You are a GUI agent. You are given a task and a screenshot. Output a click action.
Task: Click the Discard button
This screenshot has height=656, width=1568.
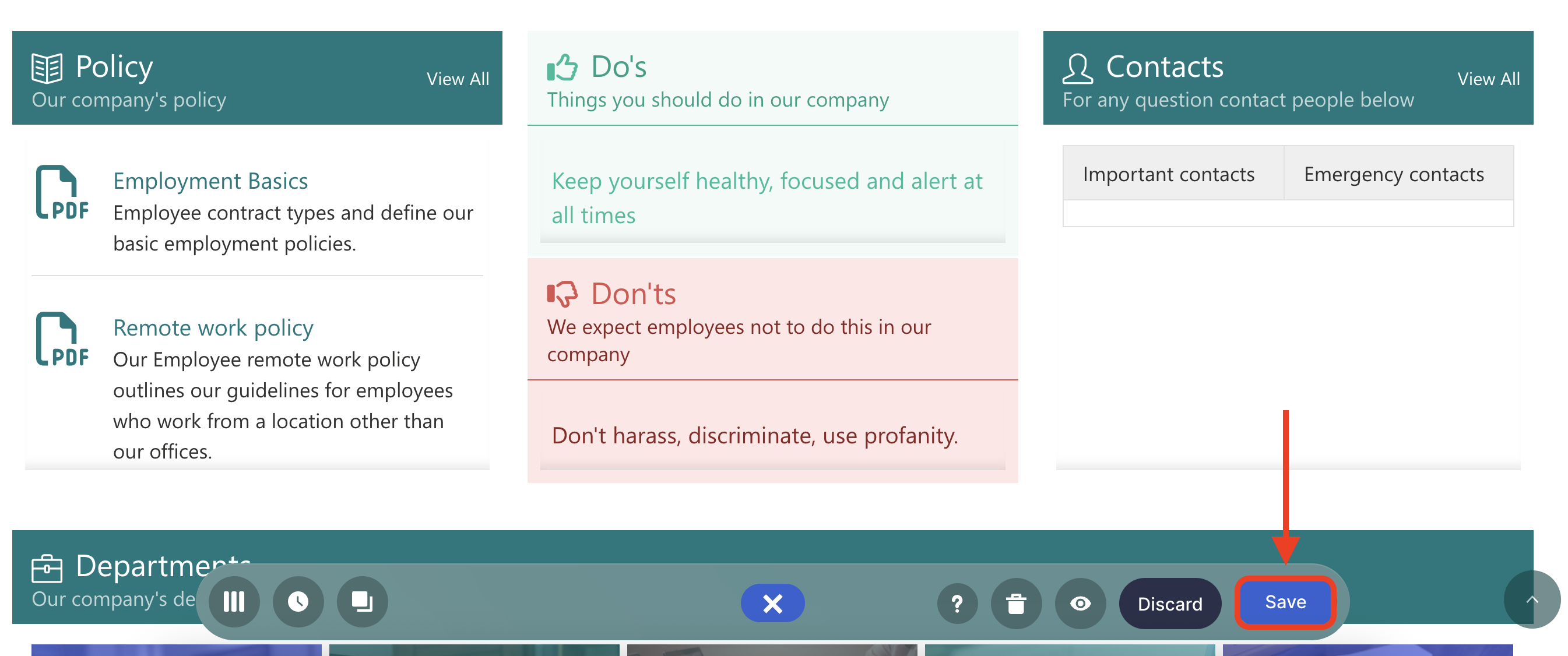tap(1169, 603)
